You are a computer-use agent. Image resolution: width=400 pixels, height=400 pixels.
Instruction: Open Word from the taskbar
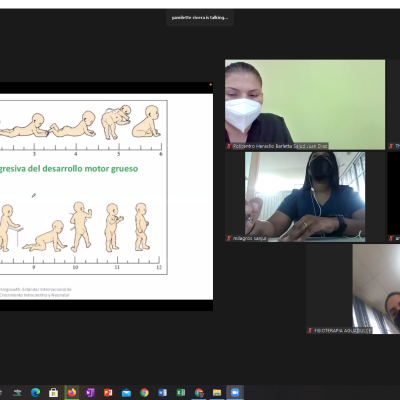click(162, 392)
